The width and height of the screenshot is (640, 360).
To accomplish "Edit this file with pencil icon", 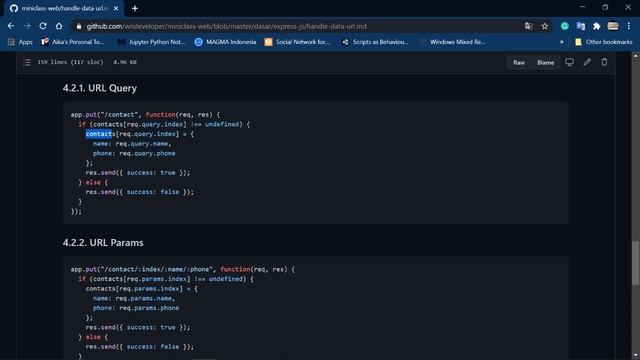I will coord(587,62).
